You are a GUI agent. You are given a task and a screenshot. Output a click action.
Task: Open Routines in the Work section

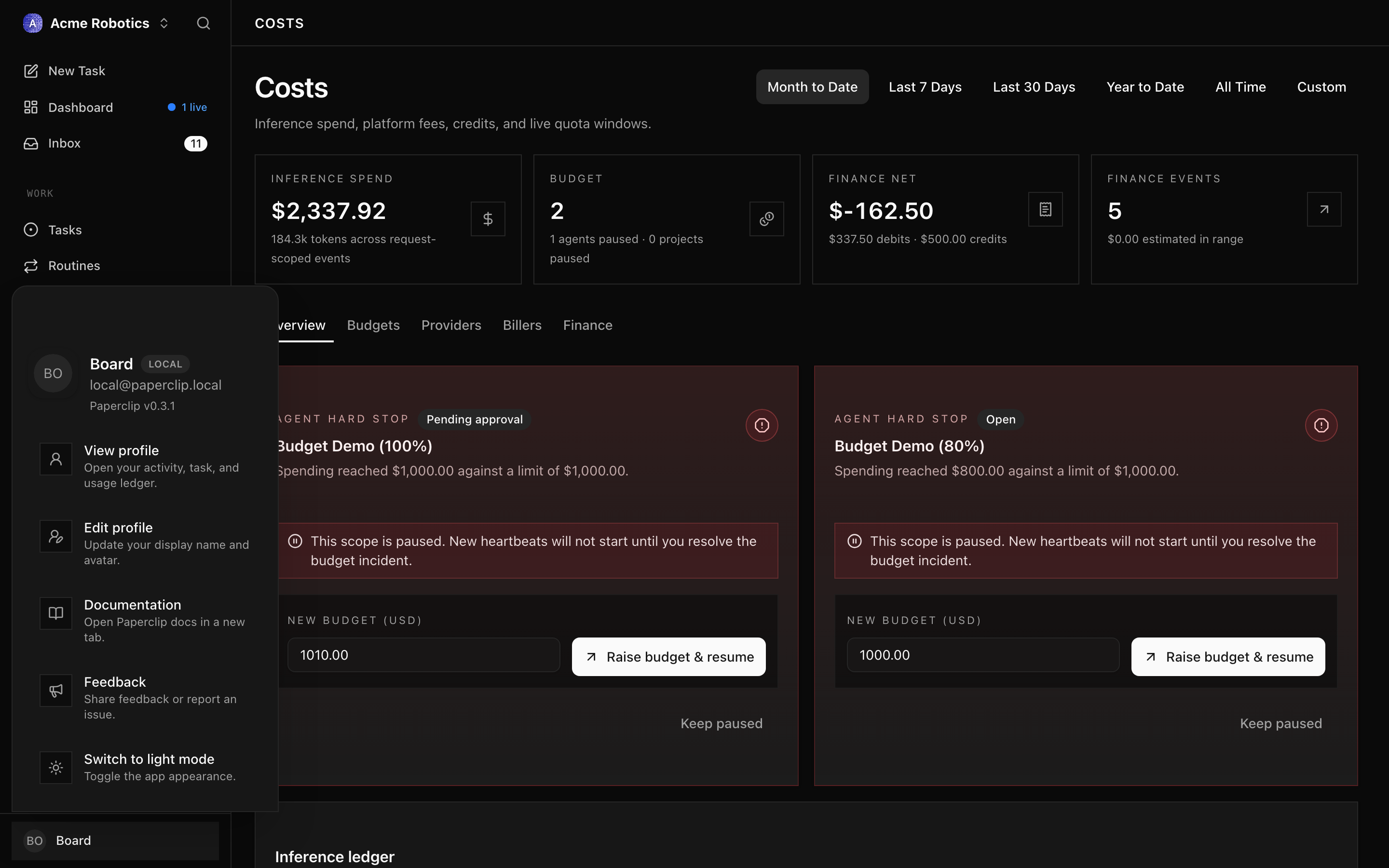pyautogui.click(x=115, y=266)
